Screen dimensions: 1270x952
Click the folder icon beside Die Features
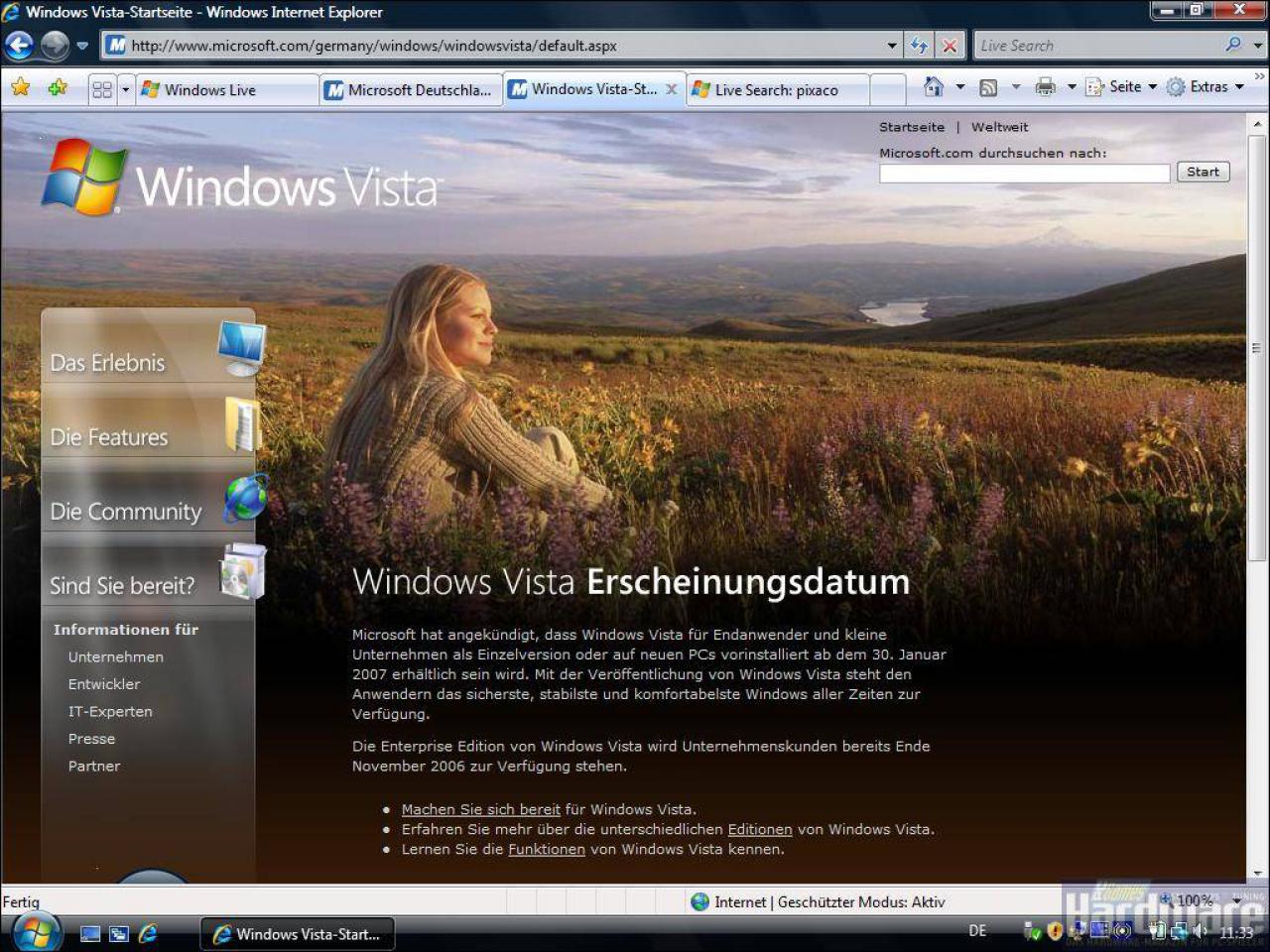pyautogui.click(x=243, y=423)
